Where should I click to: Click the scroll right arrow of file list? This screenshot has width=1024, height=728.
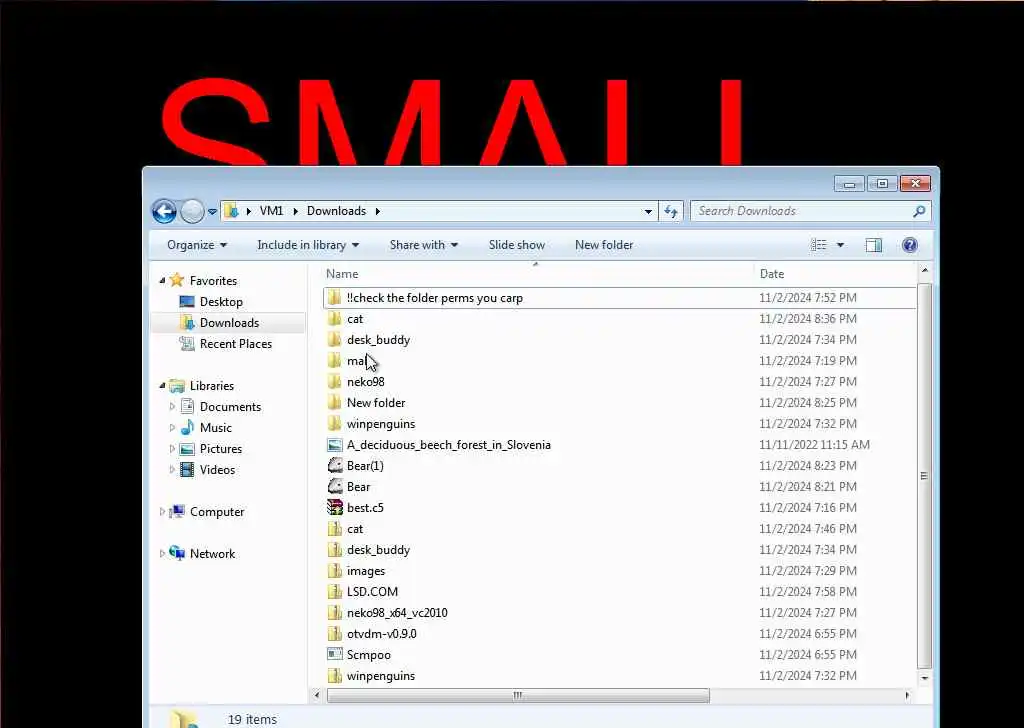(907, 695)
